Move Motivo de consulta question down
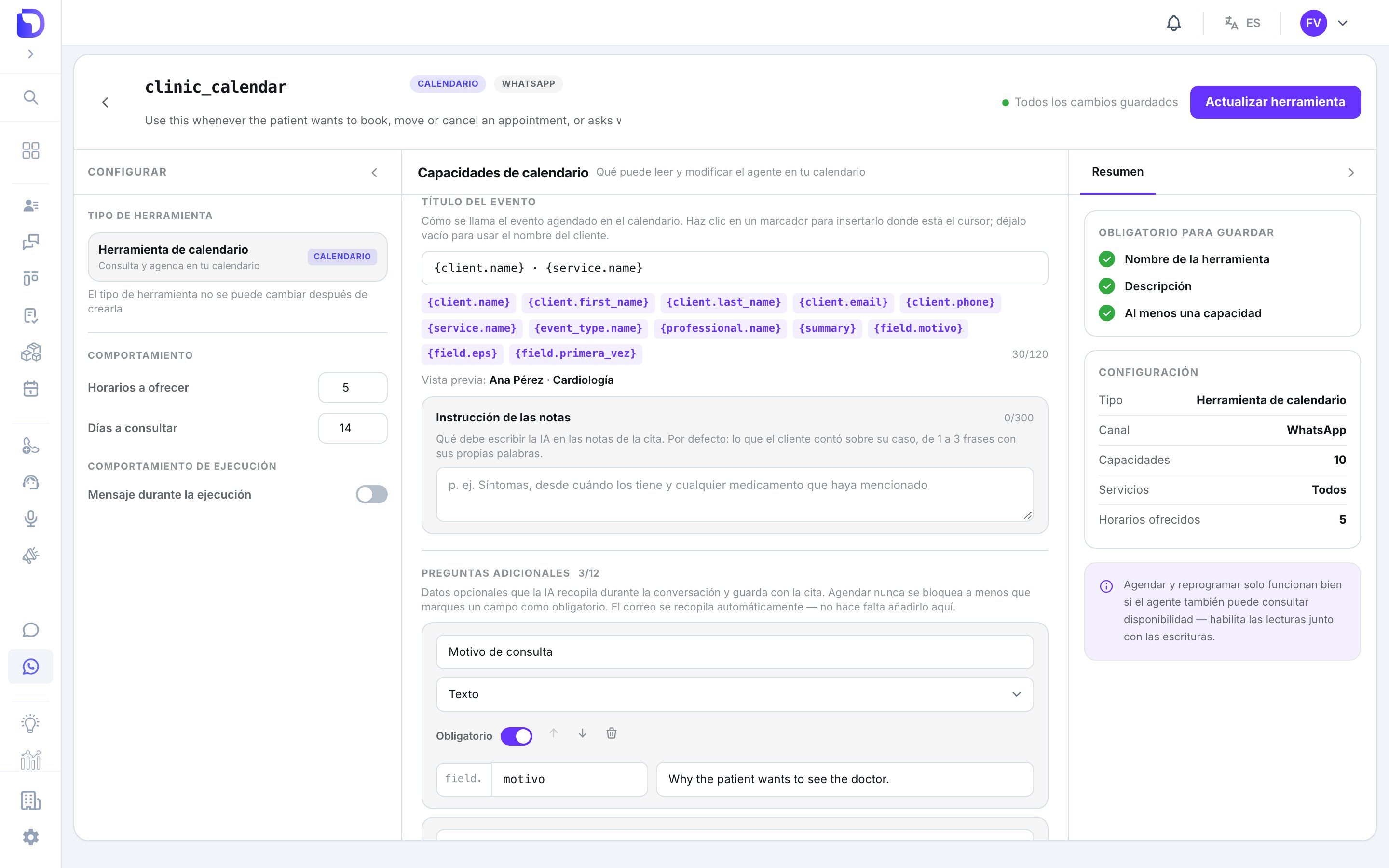The height and width of the screenshot is (868, 1389). point(582,733)
